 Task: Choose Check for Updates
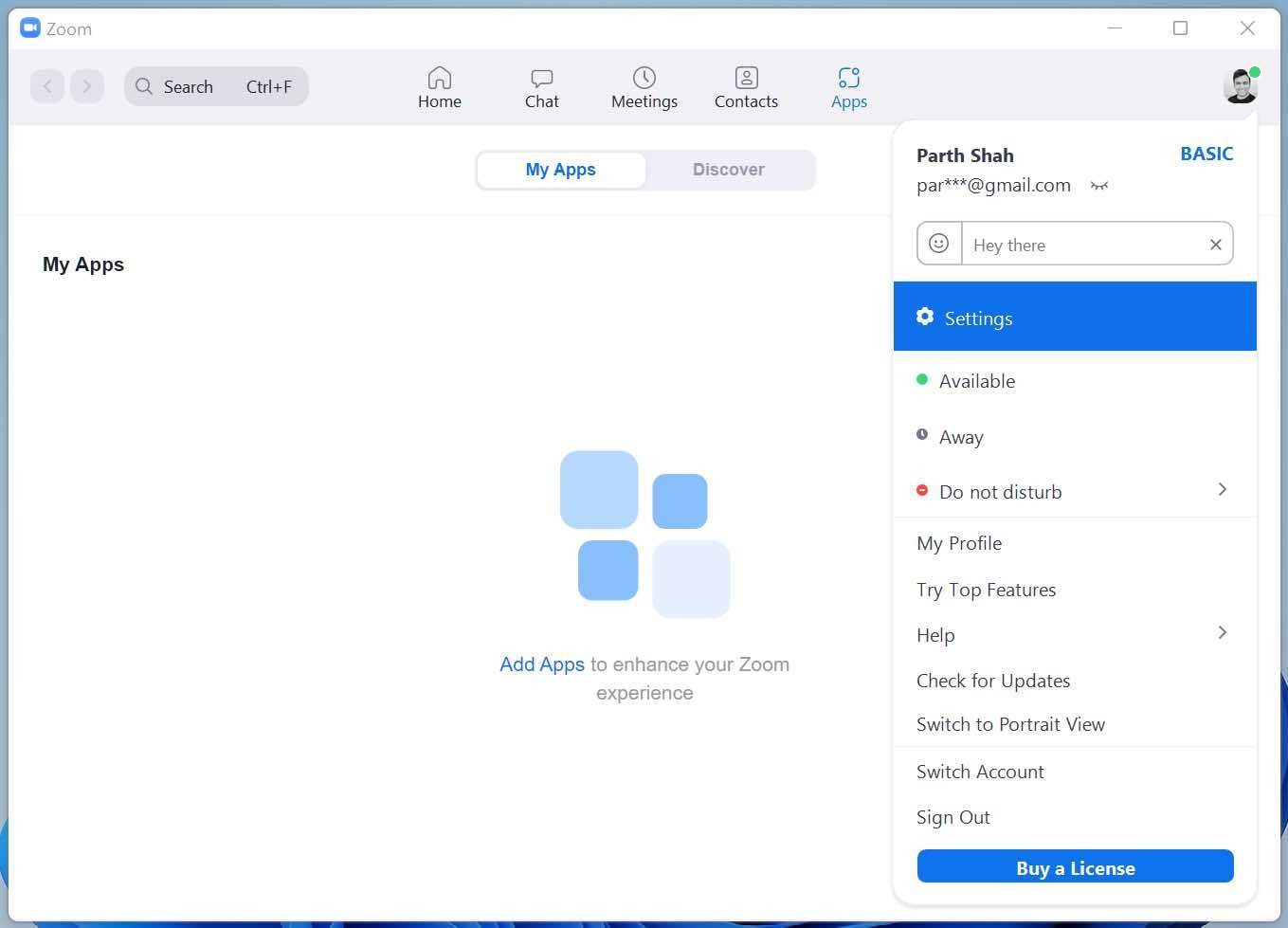coord(1075,681)
